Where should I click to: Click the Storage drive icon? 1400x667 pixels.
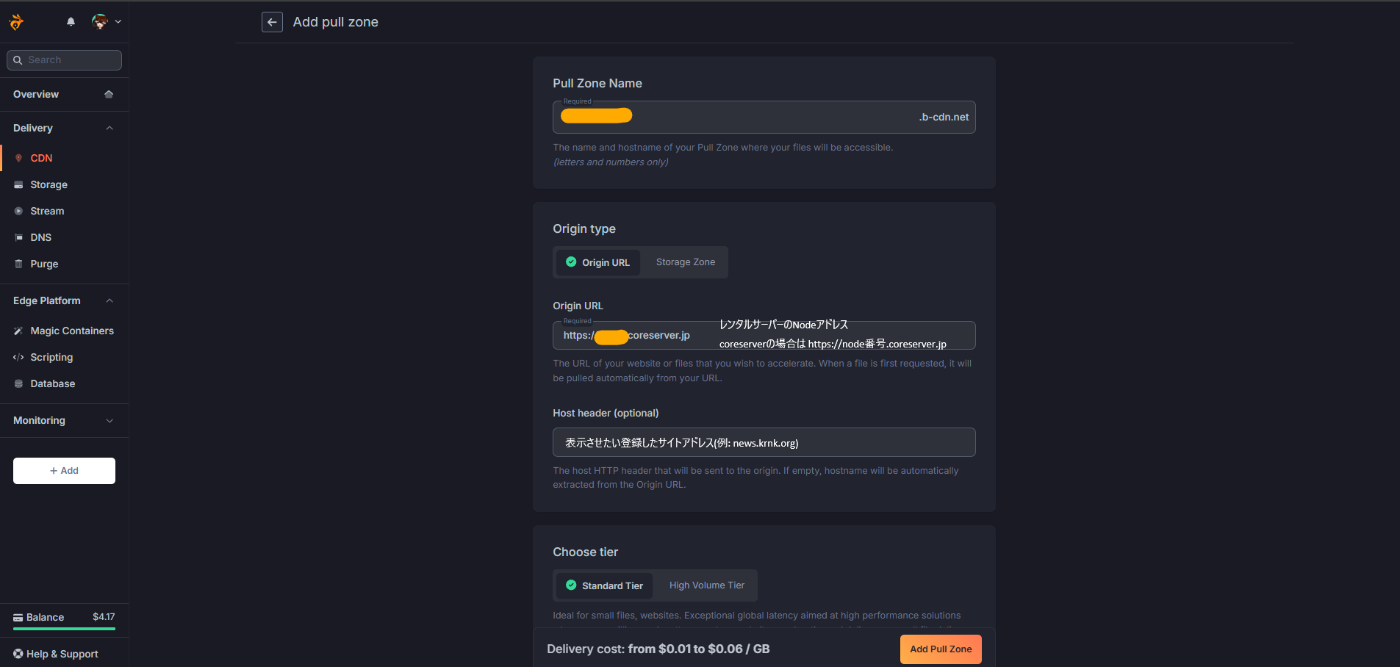click(x=18, y=185)
